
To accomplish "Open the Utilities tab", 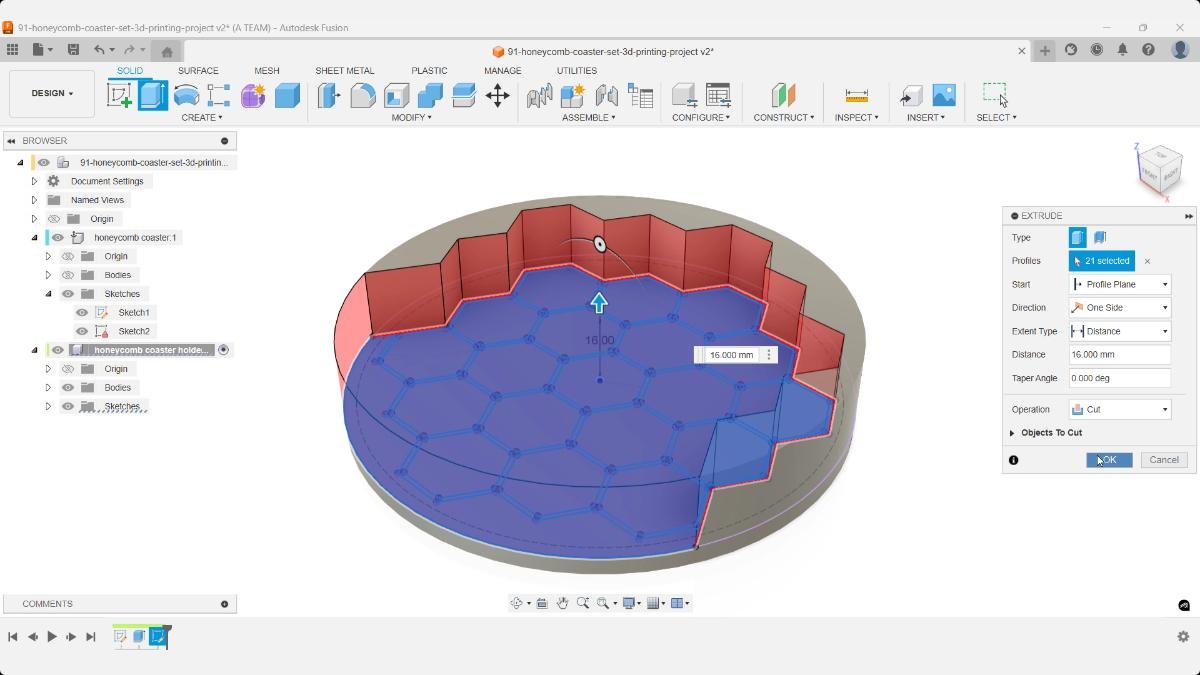I will (576, 70).
